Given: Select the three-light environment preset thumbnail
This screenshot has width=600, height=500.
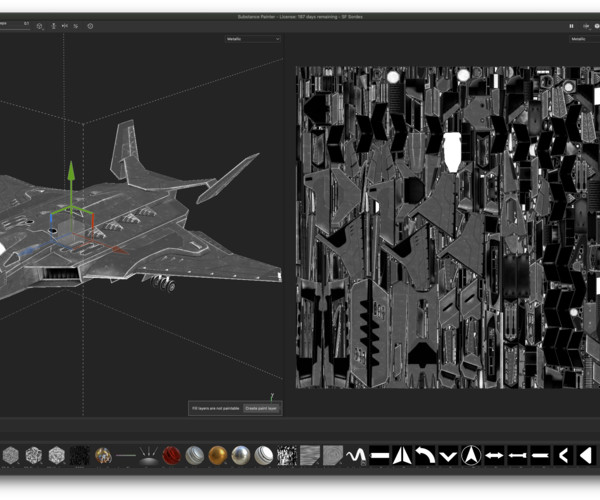Looking at the screenshot, I should point(148,455).
